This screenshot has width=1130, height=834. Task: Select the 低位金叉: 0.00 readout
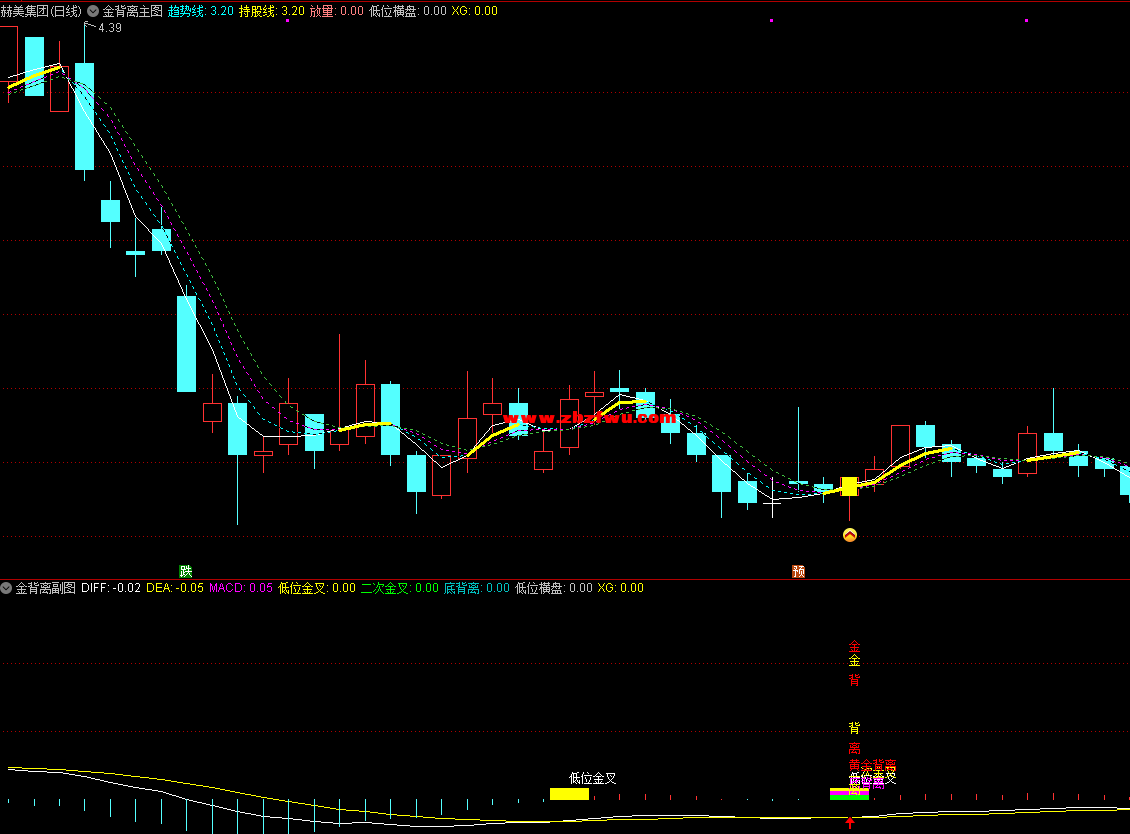pyautogui.click(x=317, y=588)
